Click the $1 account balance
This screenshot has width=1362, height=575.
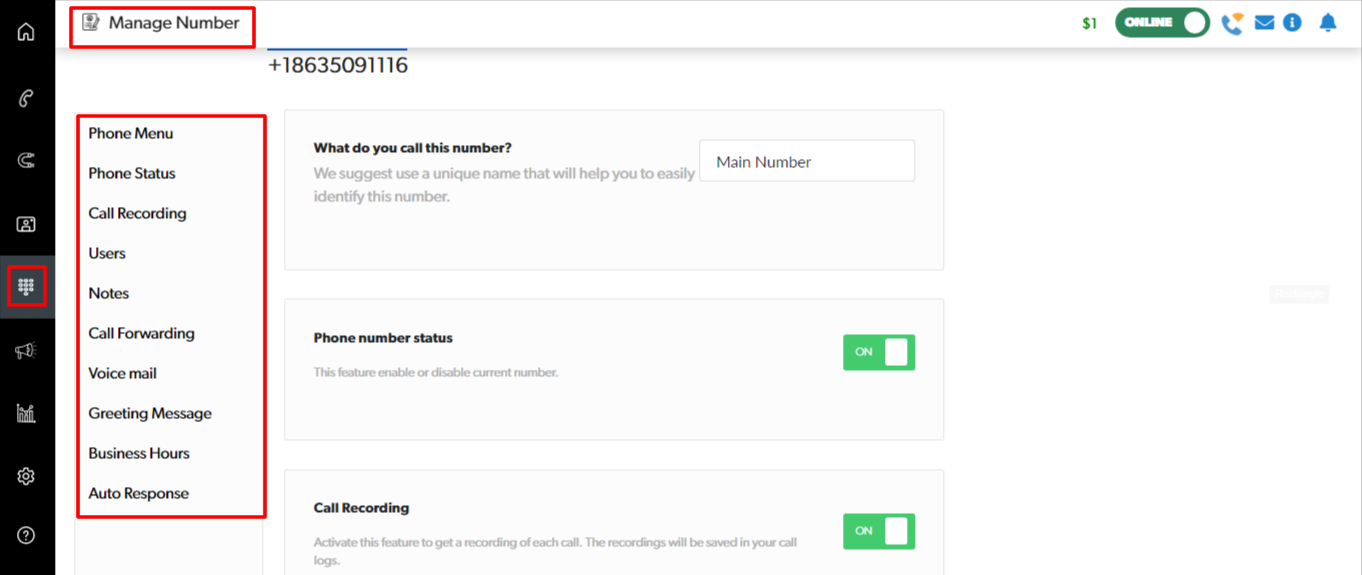pos(1089,23)
